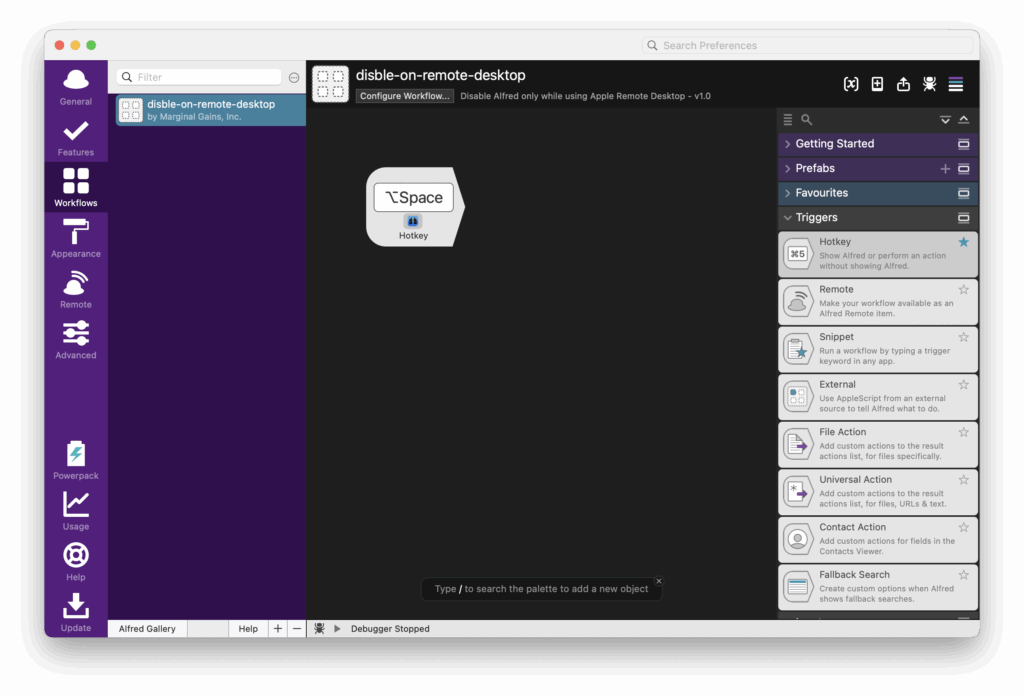The image size is (1024, 696).
Task: Click the workflow Filter search field
Action: click(207, 77)
